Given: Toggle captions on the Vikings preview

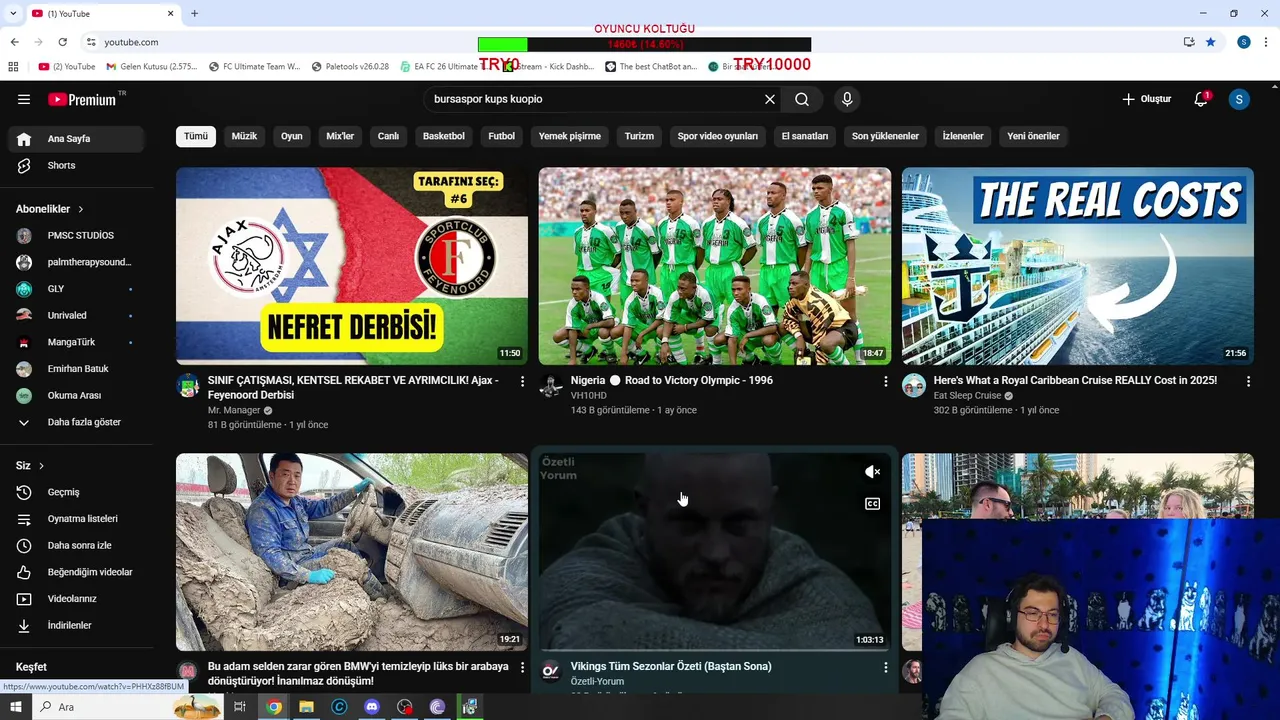Looking at the screenshot, I should 872,504.
